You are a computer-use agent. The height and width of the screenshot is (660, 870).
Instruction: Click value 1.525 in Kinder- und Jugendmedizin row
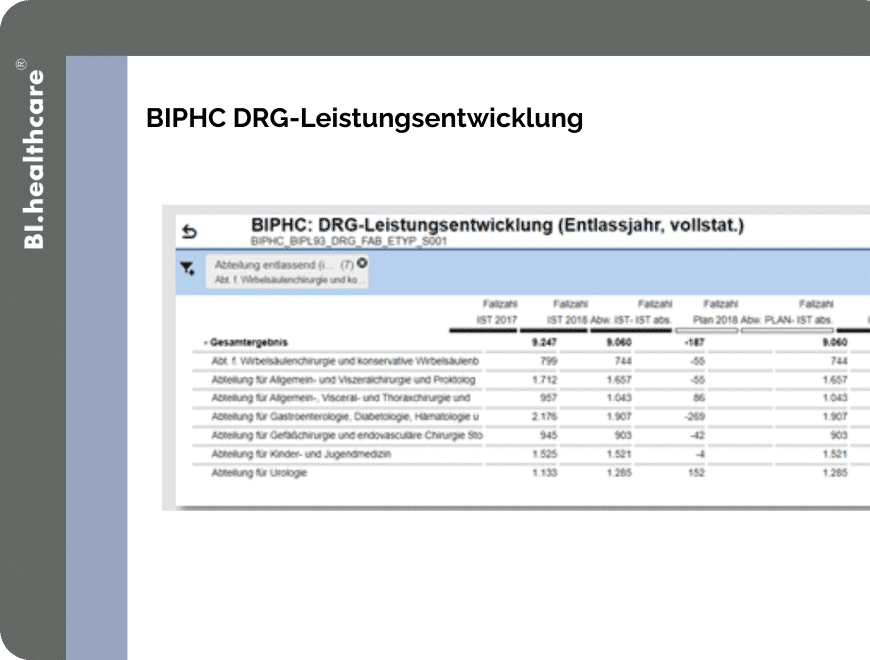click(x=544, y=454)
